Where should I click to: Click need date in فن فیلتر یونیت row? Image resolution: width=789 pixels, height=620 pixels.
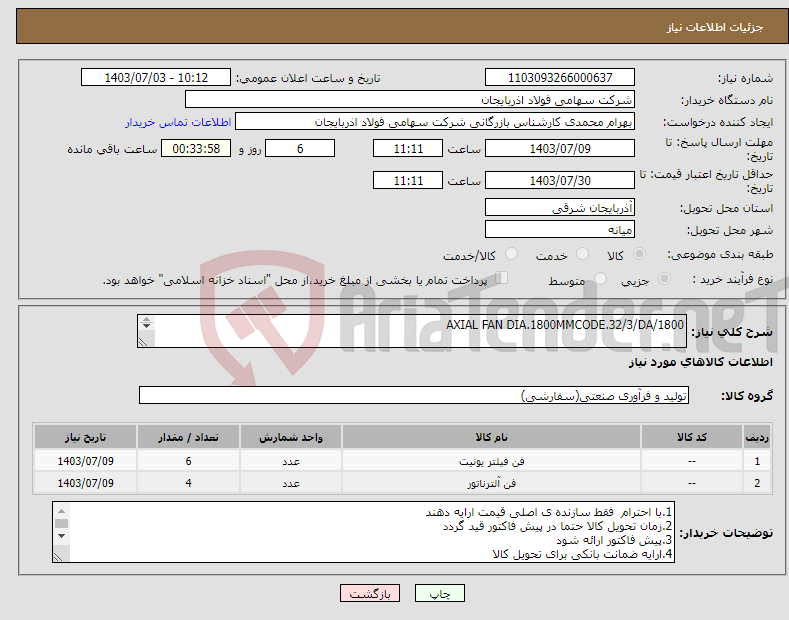[86, 461]
